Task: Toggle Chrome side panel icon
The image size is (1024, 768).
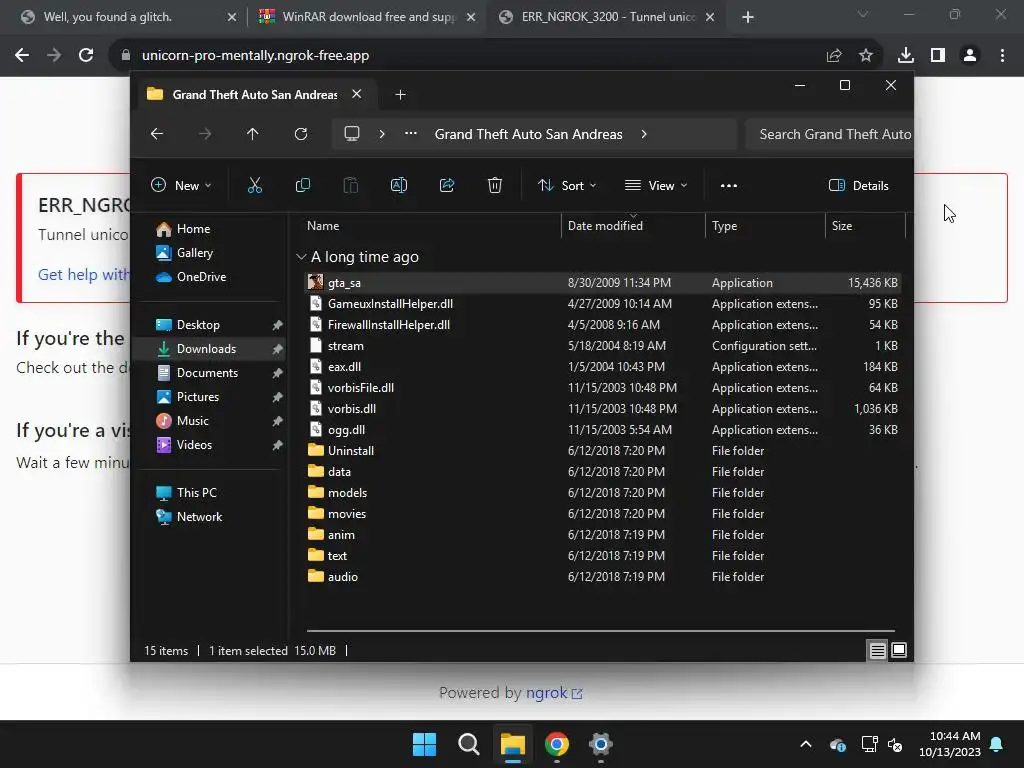Action: (938, 56)
